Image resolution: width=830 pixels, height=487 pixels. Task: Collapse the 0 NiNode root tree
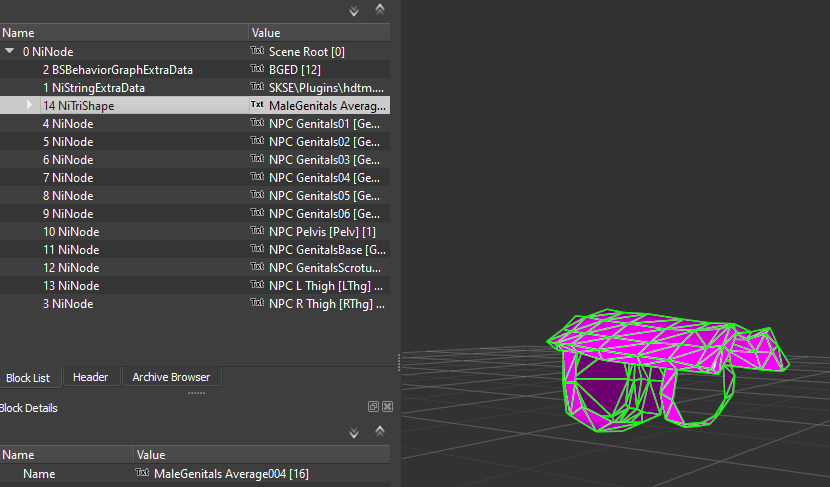point(10,51)
